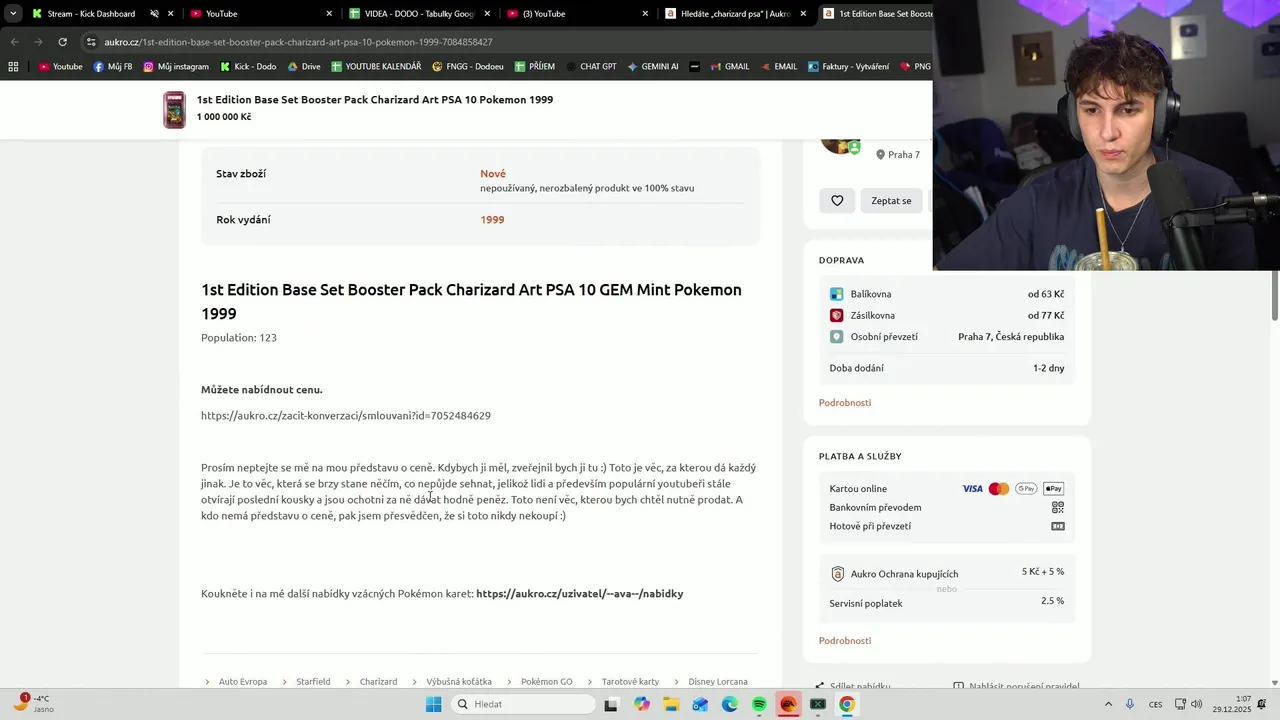Open the Kick - Dodo bookmark

(x=247, y=67)
